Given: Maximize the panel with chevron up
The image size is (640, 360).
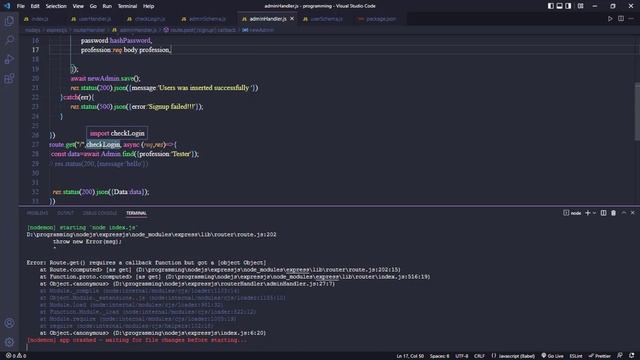Looking at the screenshot, I should tap(624, 213).
